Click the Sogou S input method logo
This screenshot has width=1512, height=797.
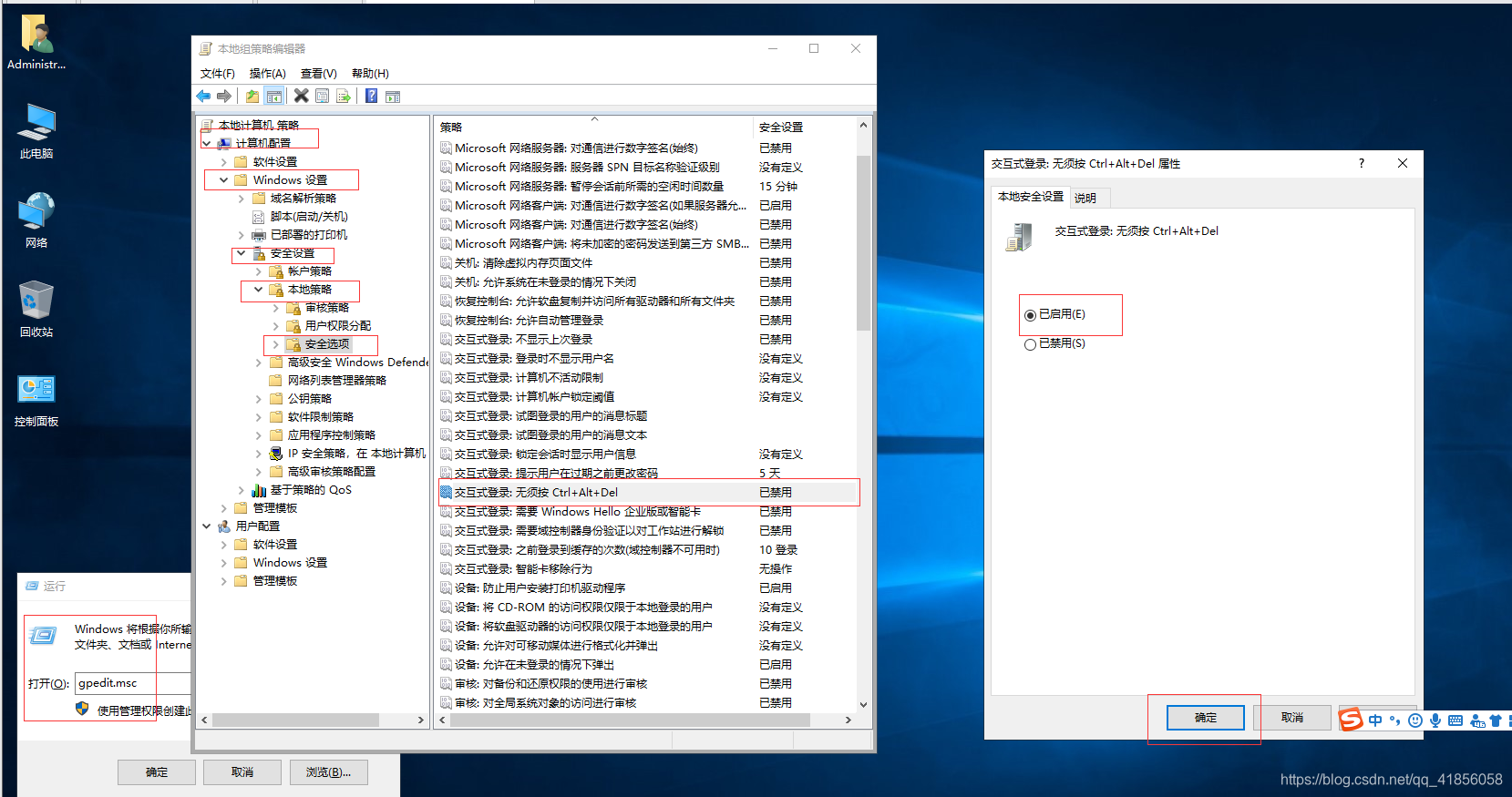[1351, 720]
